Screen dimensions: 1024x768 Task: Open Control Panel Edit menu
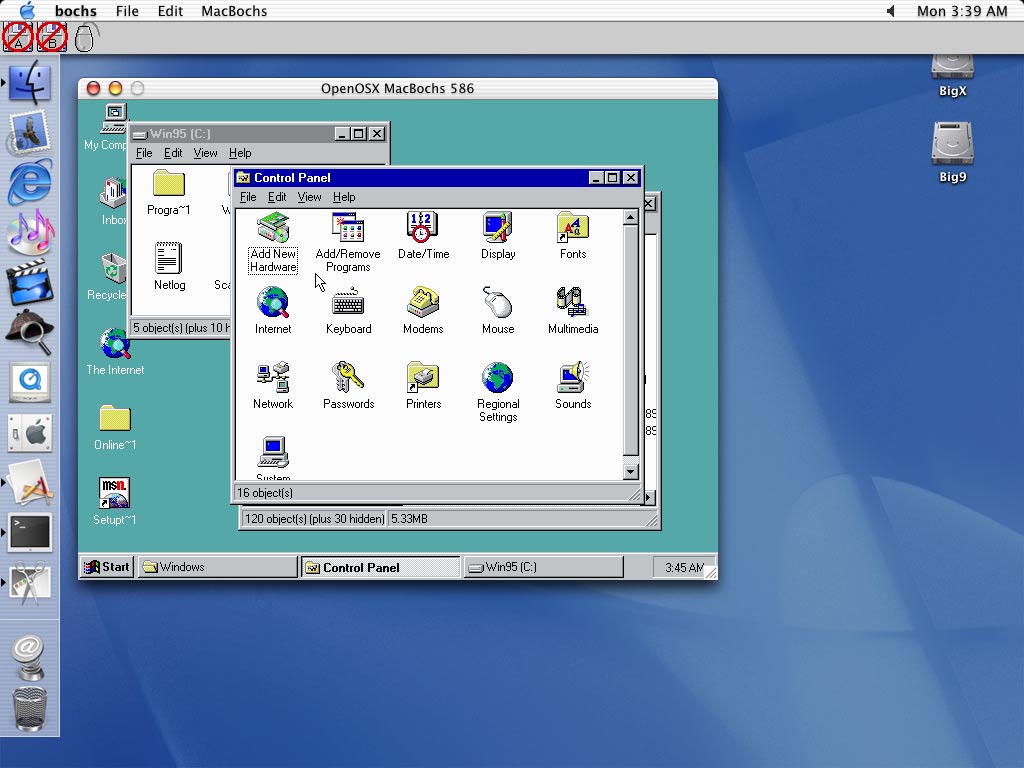(x=277, y=197)
